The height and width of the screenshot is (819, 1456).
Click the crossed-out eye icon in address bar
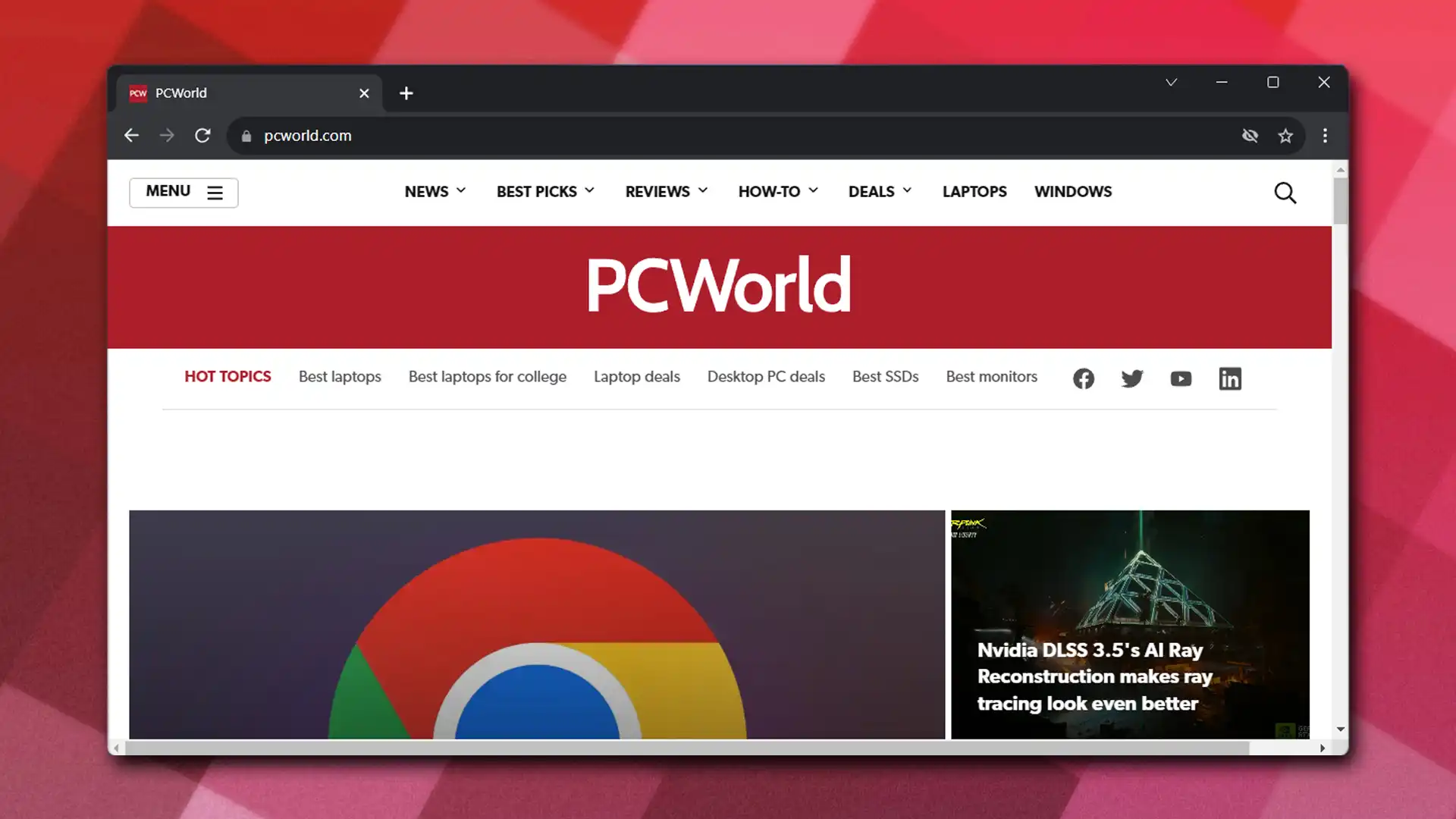(1250, 136)
